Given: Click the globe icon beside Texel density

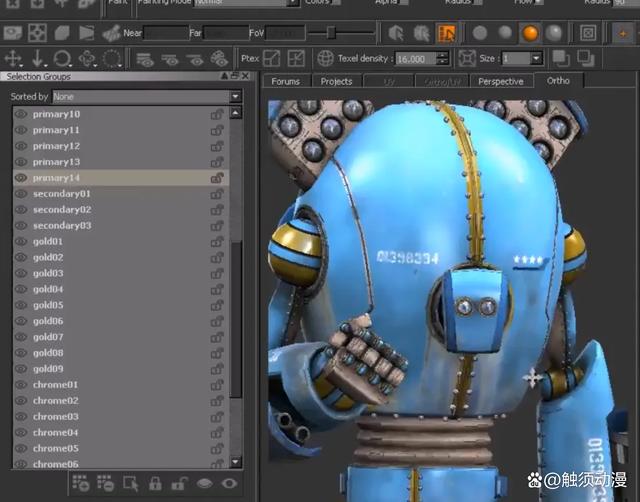Looking at the screenshot, I should (325, 59).
